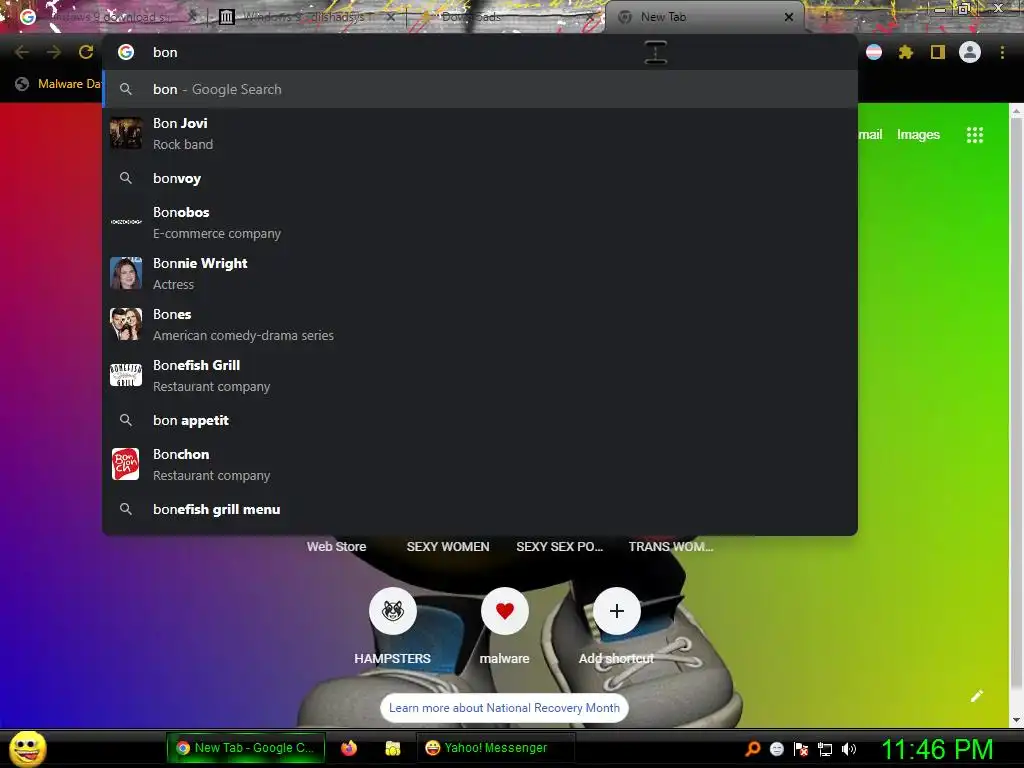
Task: Click the browser forward arrow
Action: click(x=54, y=52)
